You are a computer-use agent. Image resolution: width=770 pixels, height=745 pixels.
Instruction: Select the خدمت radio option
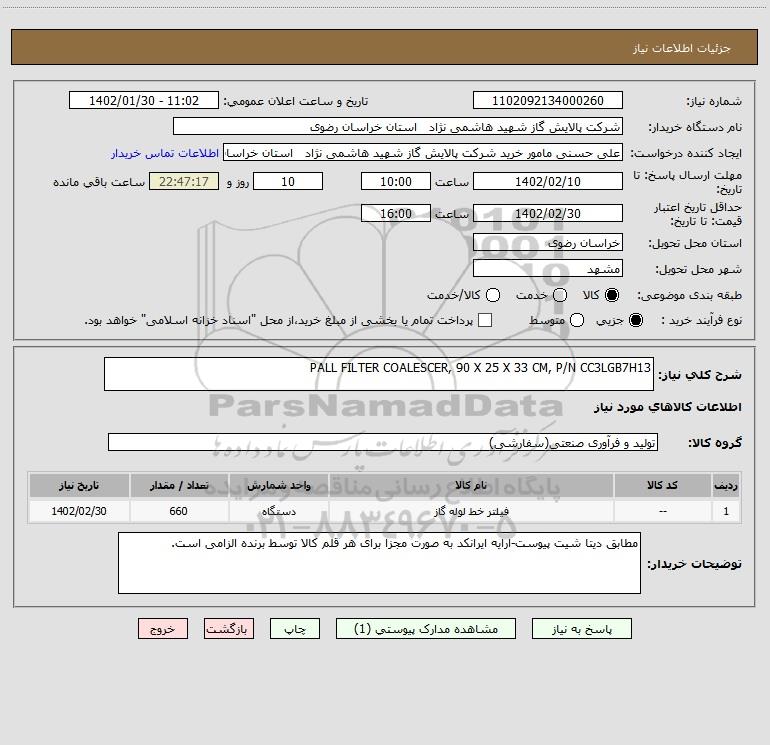coord(560,296)
